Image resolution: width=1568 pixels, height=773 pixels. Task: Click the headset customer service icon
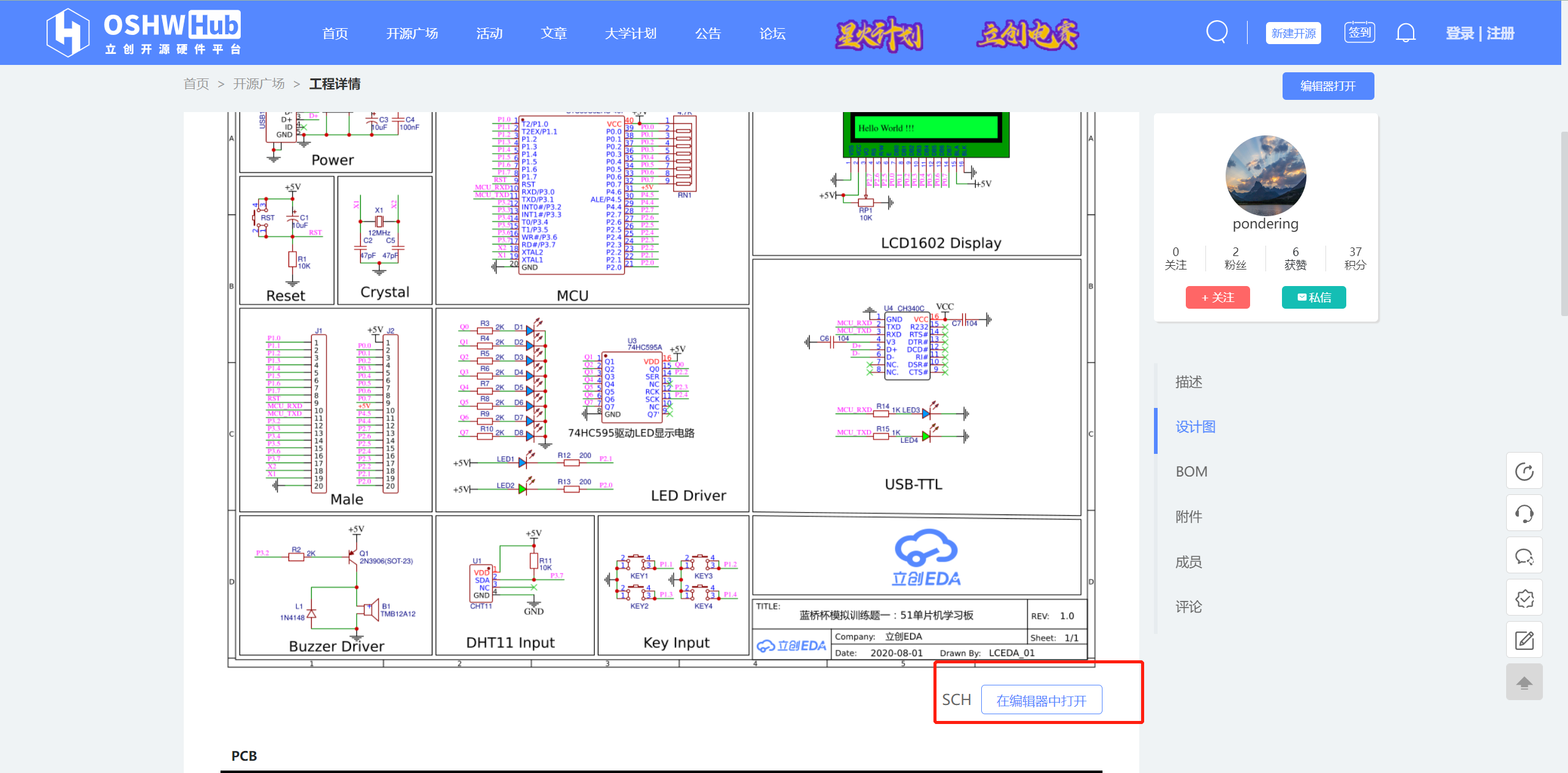coord(1524,513)
